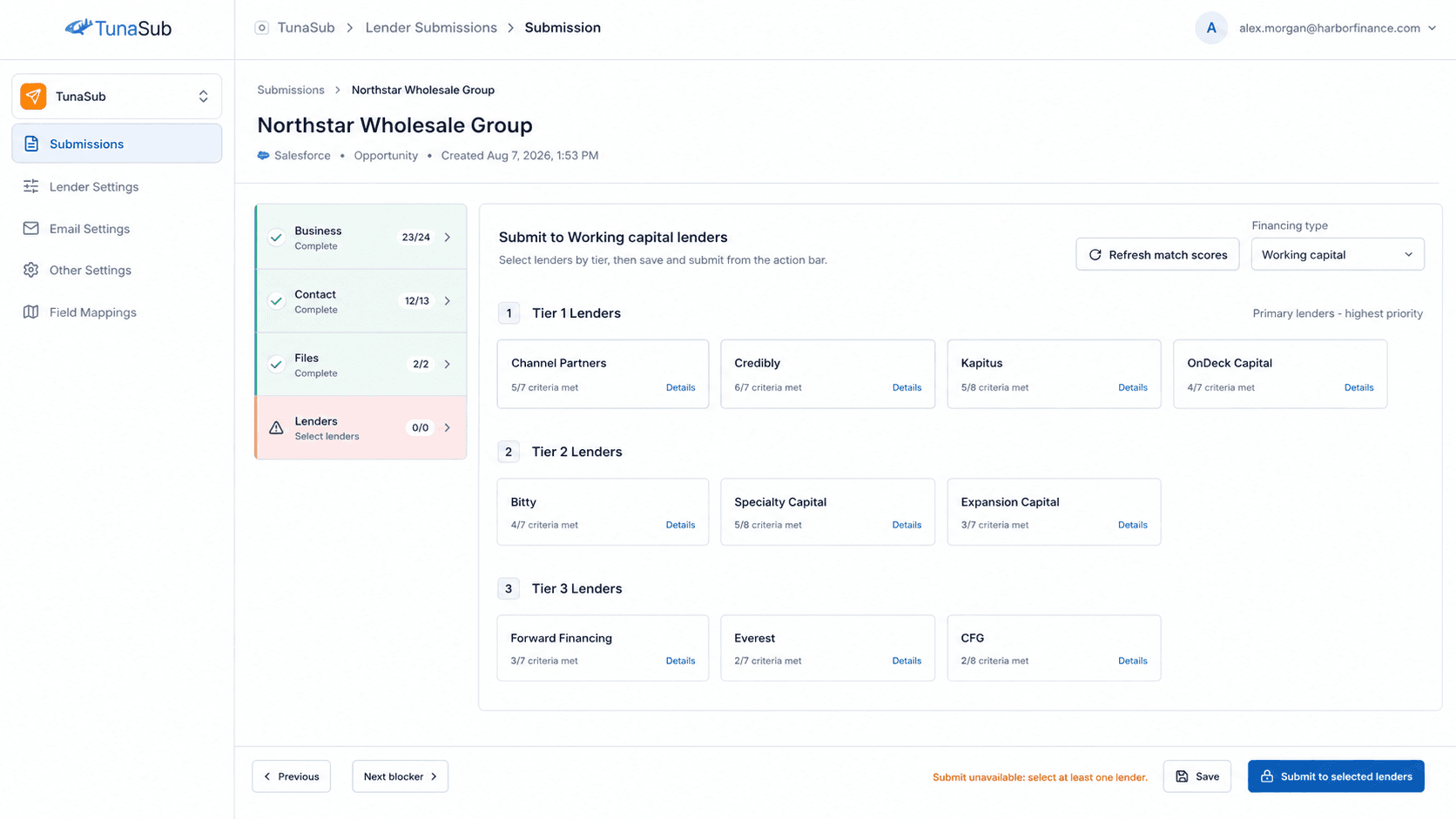Click the Business 23/24 count badge
Screen dimensions: 1456x819
click(x=416, y=237)
